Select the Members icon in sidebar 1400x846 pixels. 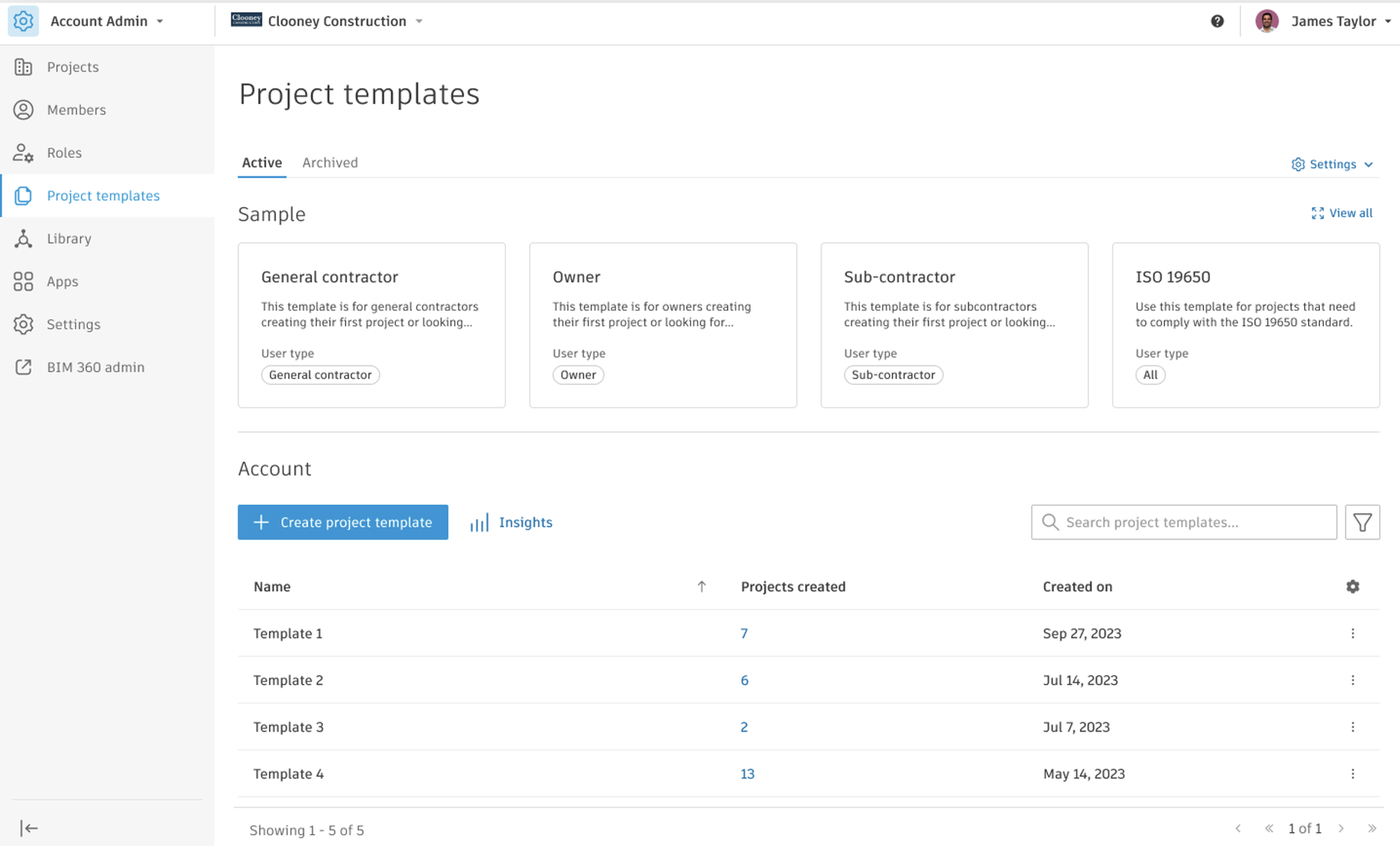(23, 109)
